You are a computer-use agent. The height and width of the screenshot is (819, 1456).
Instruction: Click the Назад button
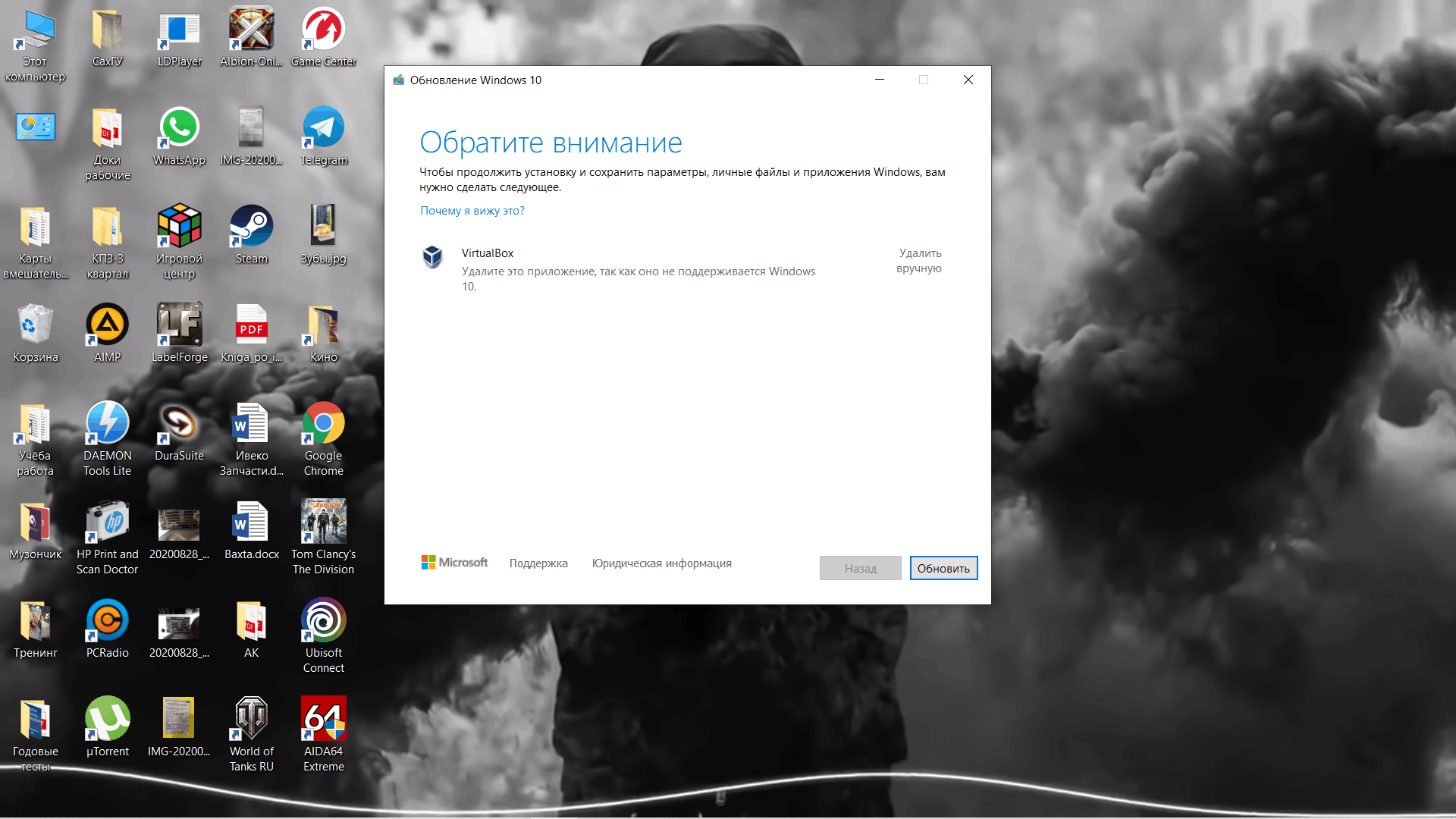860,568
